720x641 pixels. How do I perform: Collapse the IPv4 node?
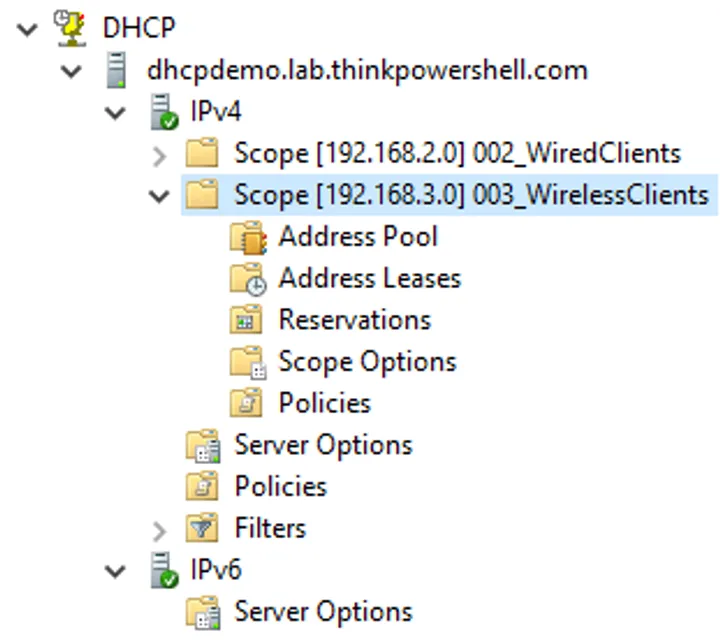coord(117,112)
